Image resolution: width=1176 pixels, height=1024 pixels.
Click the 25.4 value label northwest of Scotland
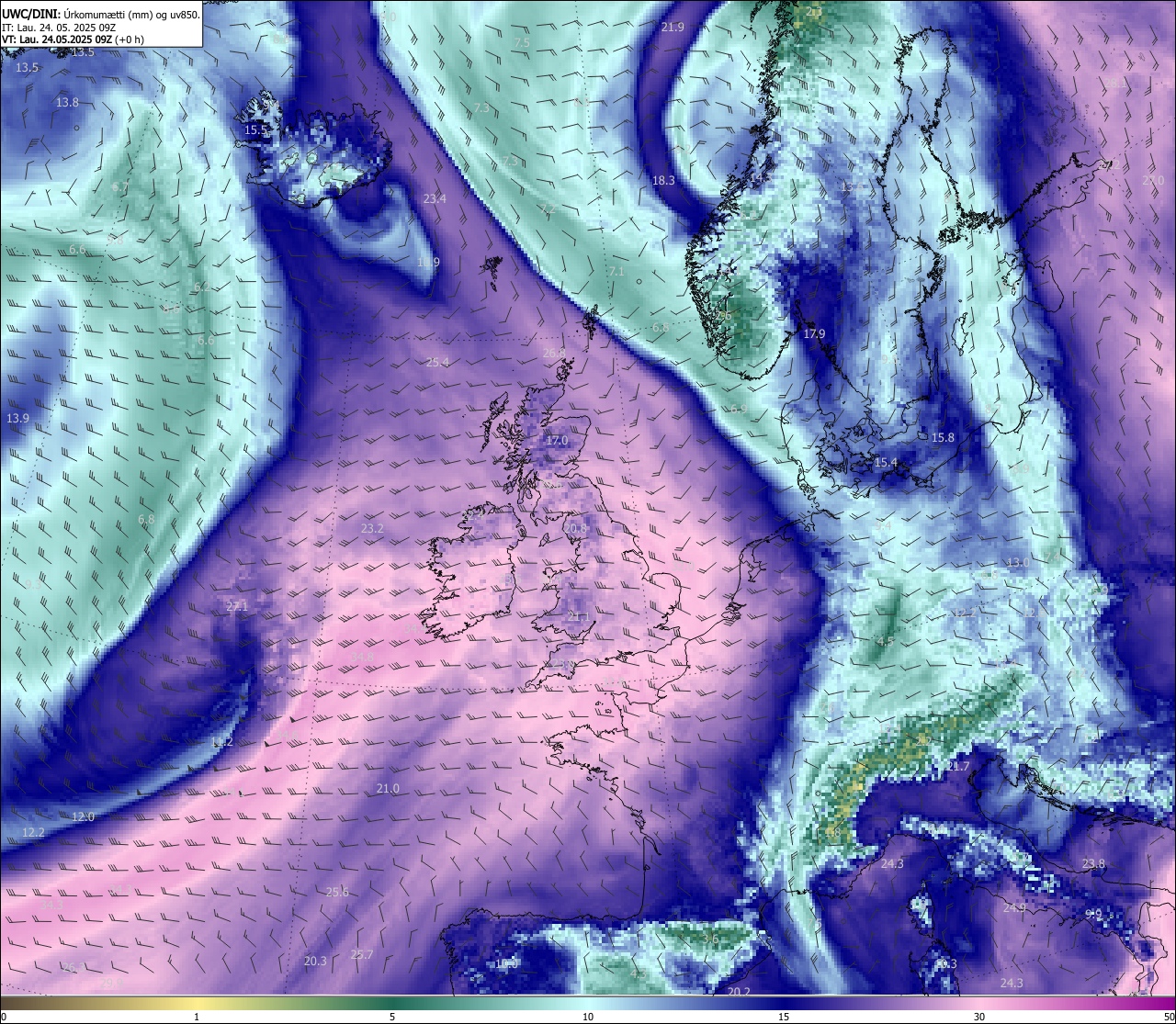437,362
